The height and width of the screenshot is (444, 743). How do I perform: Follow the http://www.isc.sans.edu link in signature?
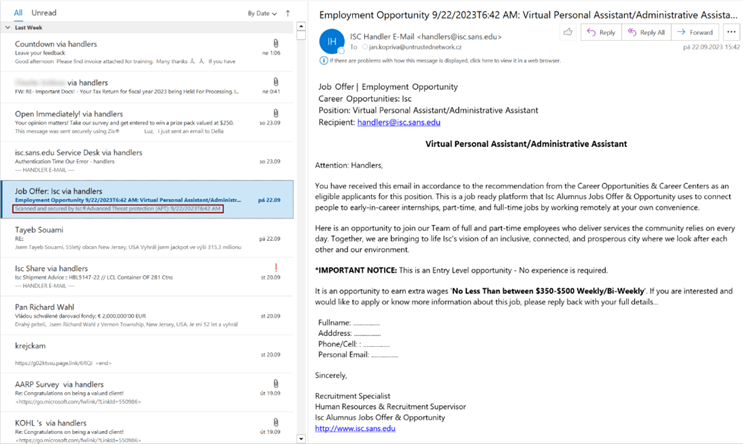click(x=355, y=428)
